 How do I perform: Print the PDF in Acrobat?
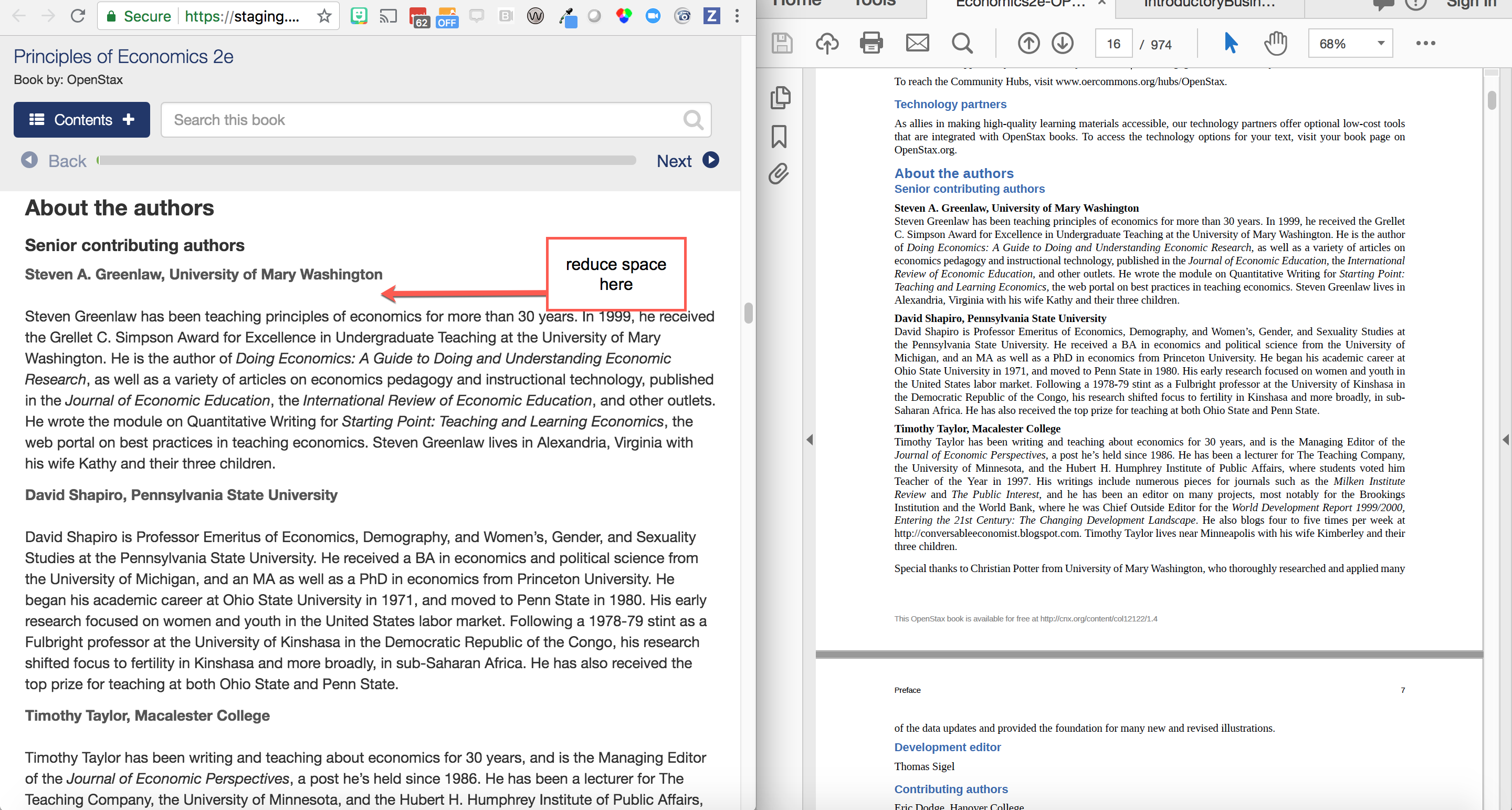click(x=871, y=43)
